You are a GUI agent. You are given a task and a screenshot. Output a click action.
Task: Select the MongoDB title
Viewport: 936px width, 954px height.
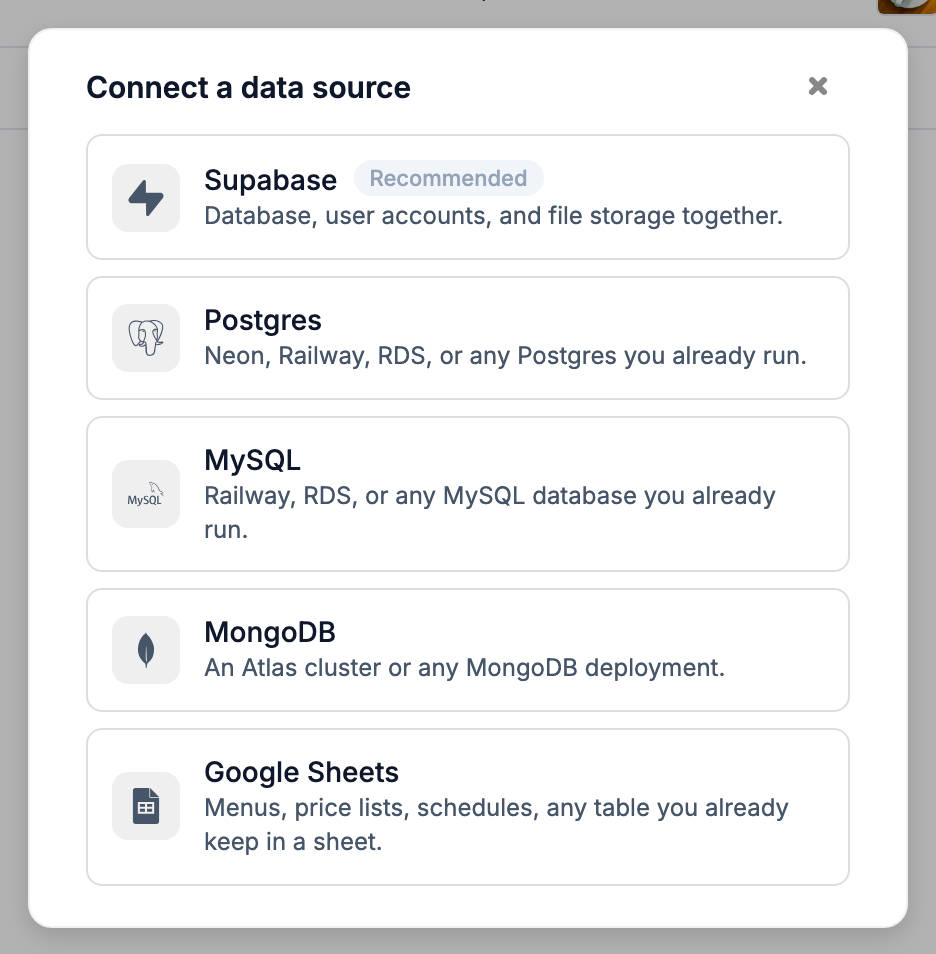pos(270,632)
